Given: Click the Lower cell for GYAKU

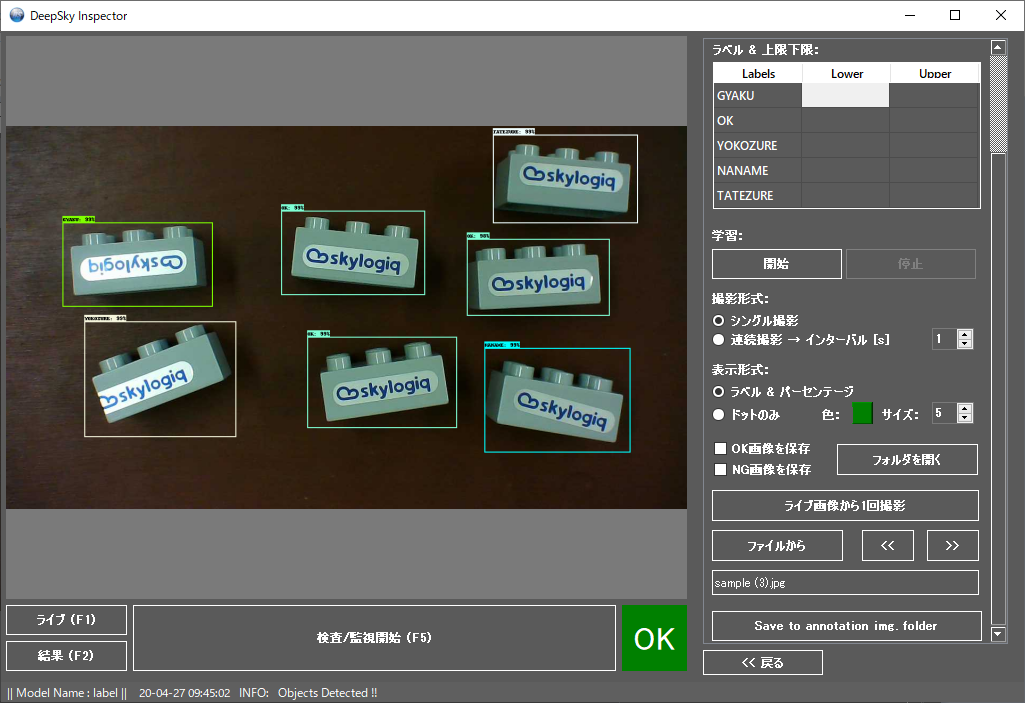Looking at the screenshot, I should (x=845, y=95).
